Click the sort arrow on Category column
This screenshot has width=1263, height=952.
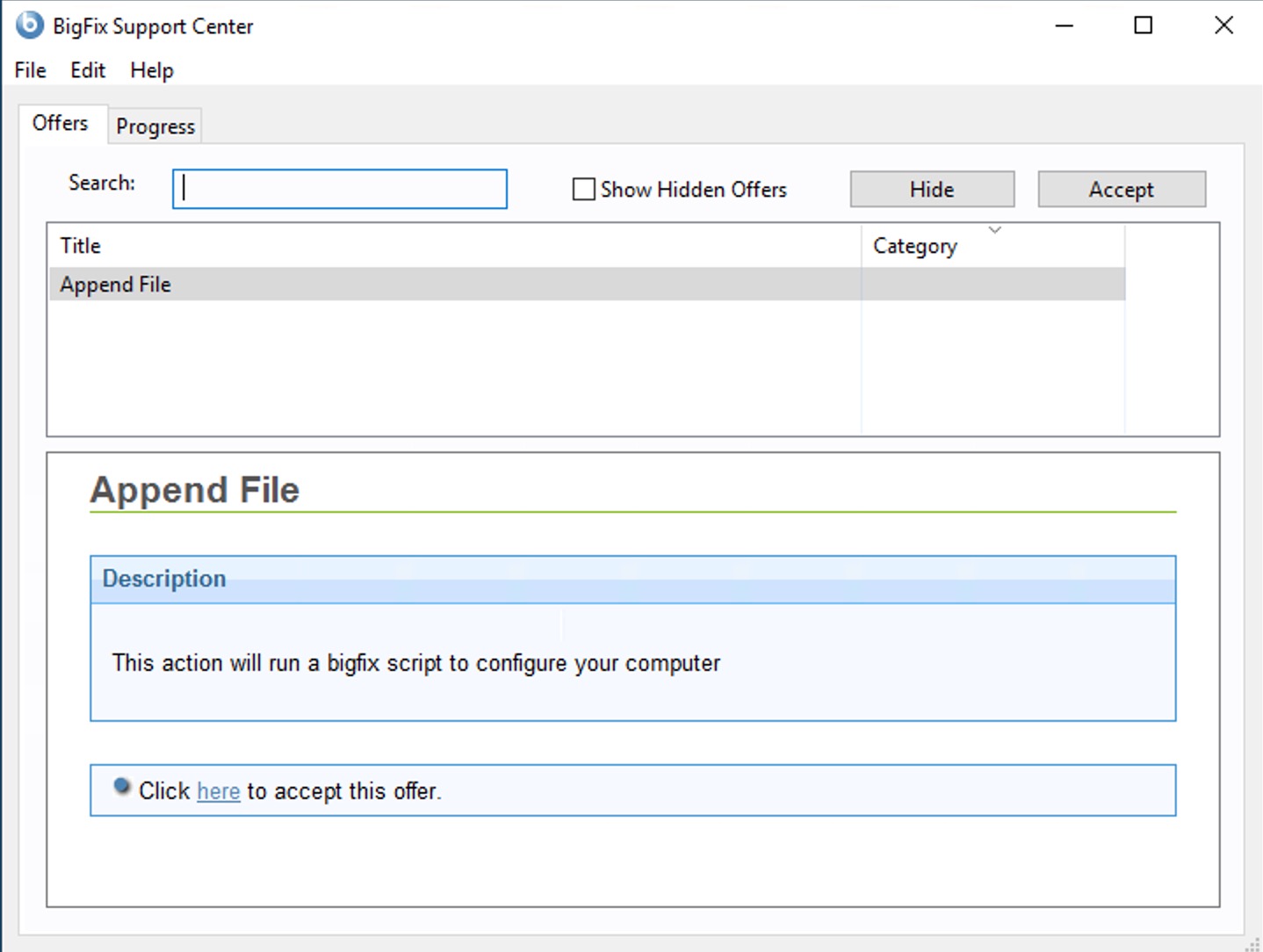994,230
